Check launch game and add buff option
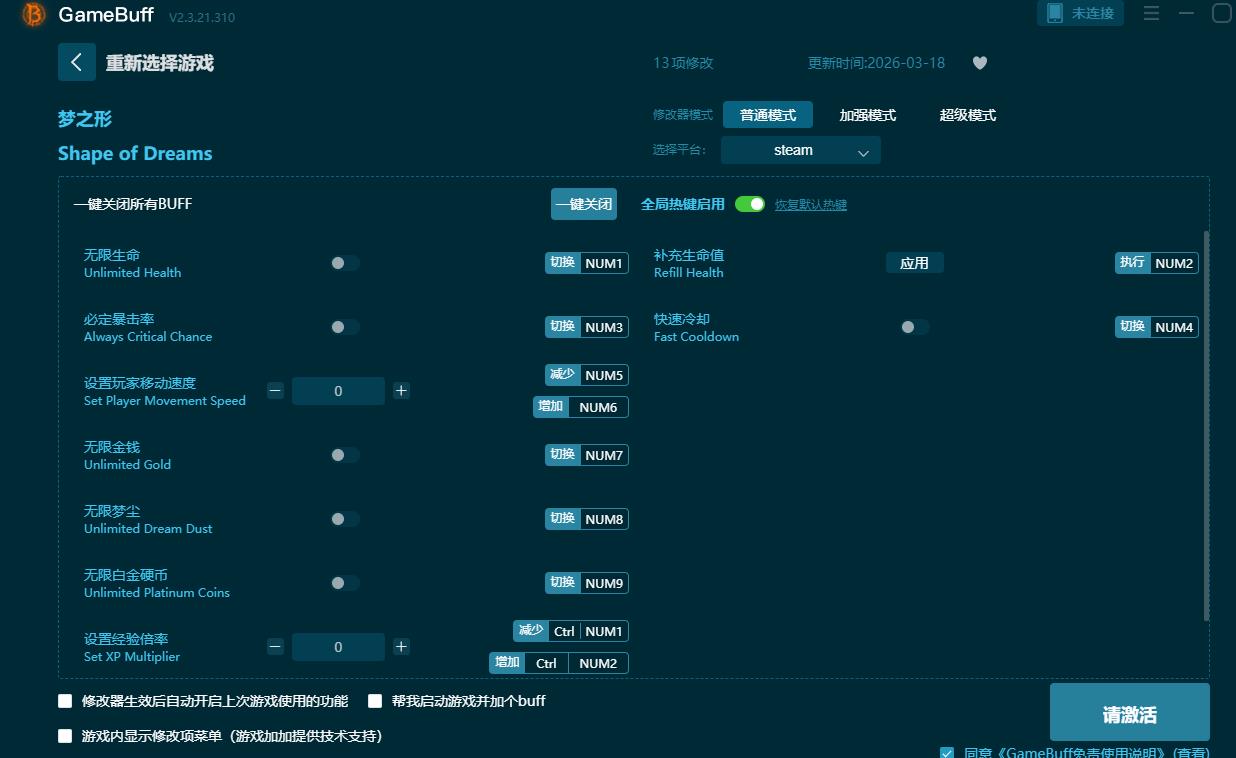 point(376,701)
